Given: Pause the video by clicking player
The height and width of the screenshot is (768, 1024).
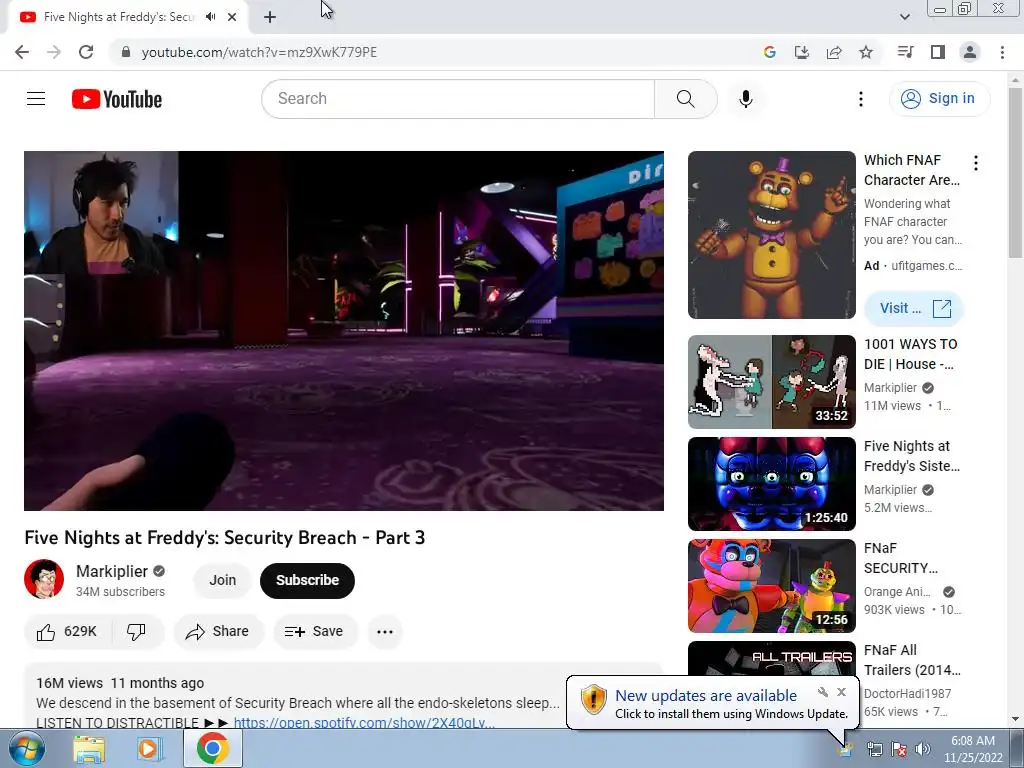Looking at the screenshot, I should (344, 330).
